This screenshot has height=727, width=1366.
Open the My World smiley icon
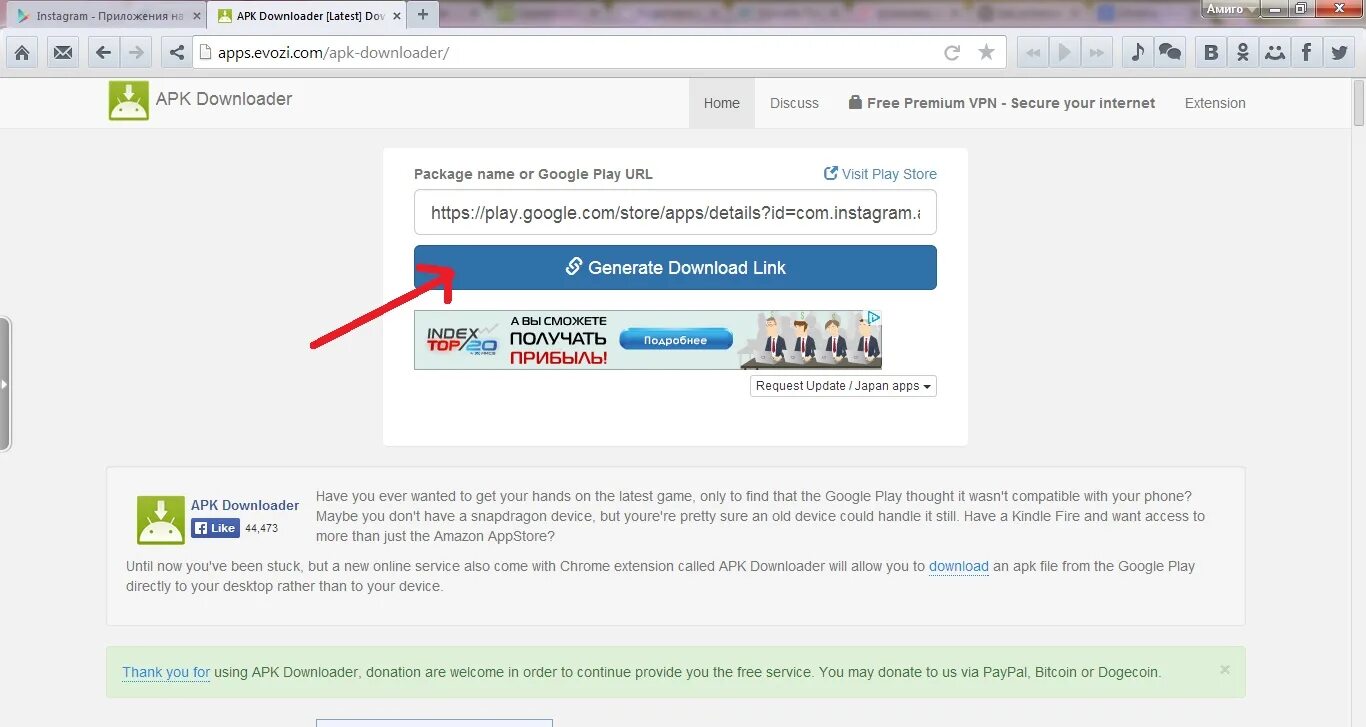tap(1275, 53)
